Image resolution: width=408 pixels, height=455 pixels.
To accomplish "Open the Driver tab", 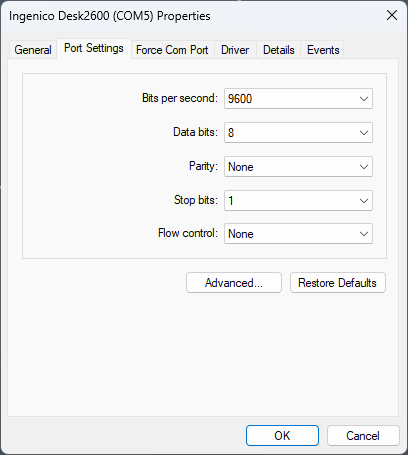I will click(235, 50).
